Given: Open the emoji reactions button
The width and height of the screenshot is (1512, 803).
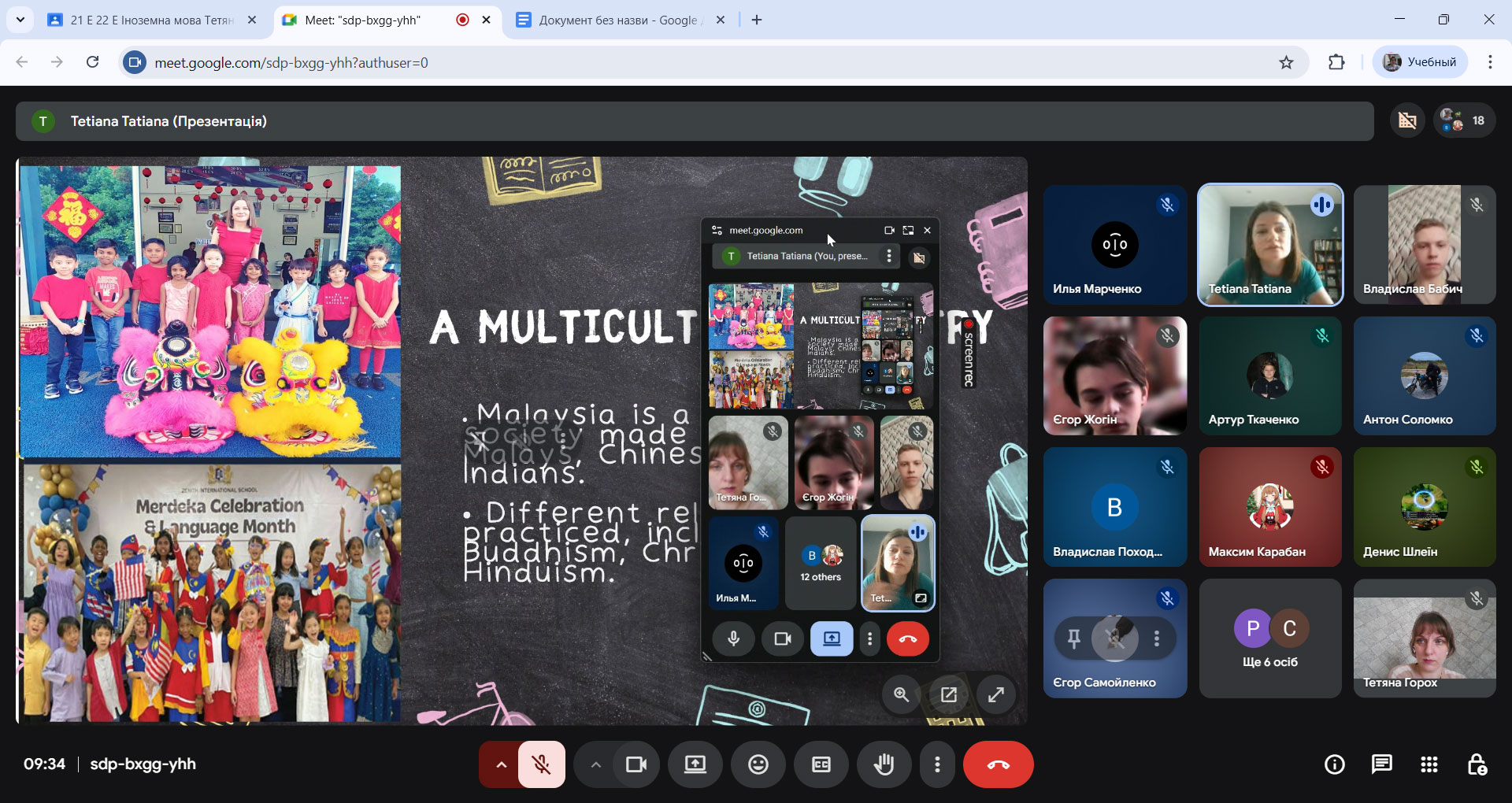Looking at the screenshot, I should point(758,764).
